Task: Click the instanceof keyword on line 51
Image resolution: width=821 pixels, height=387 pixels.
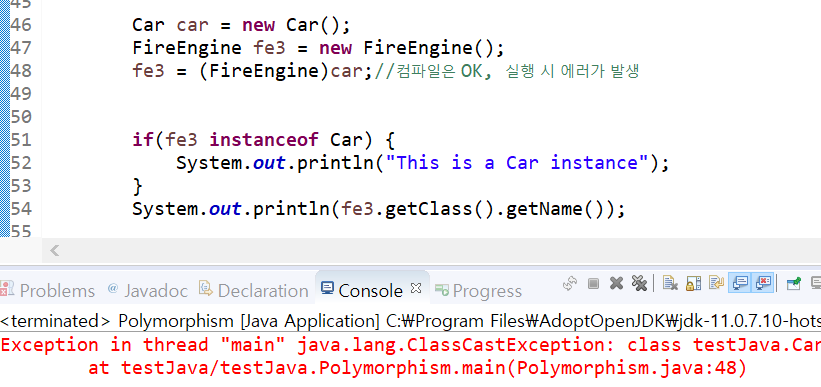Action: (x=264, y=140)
